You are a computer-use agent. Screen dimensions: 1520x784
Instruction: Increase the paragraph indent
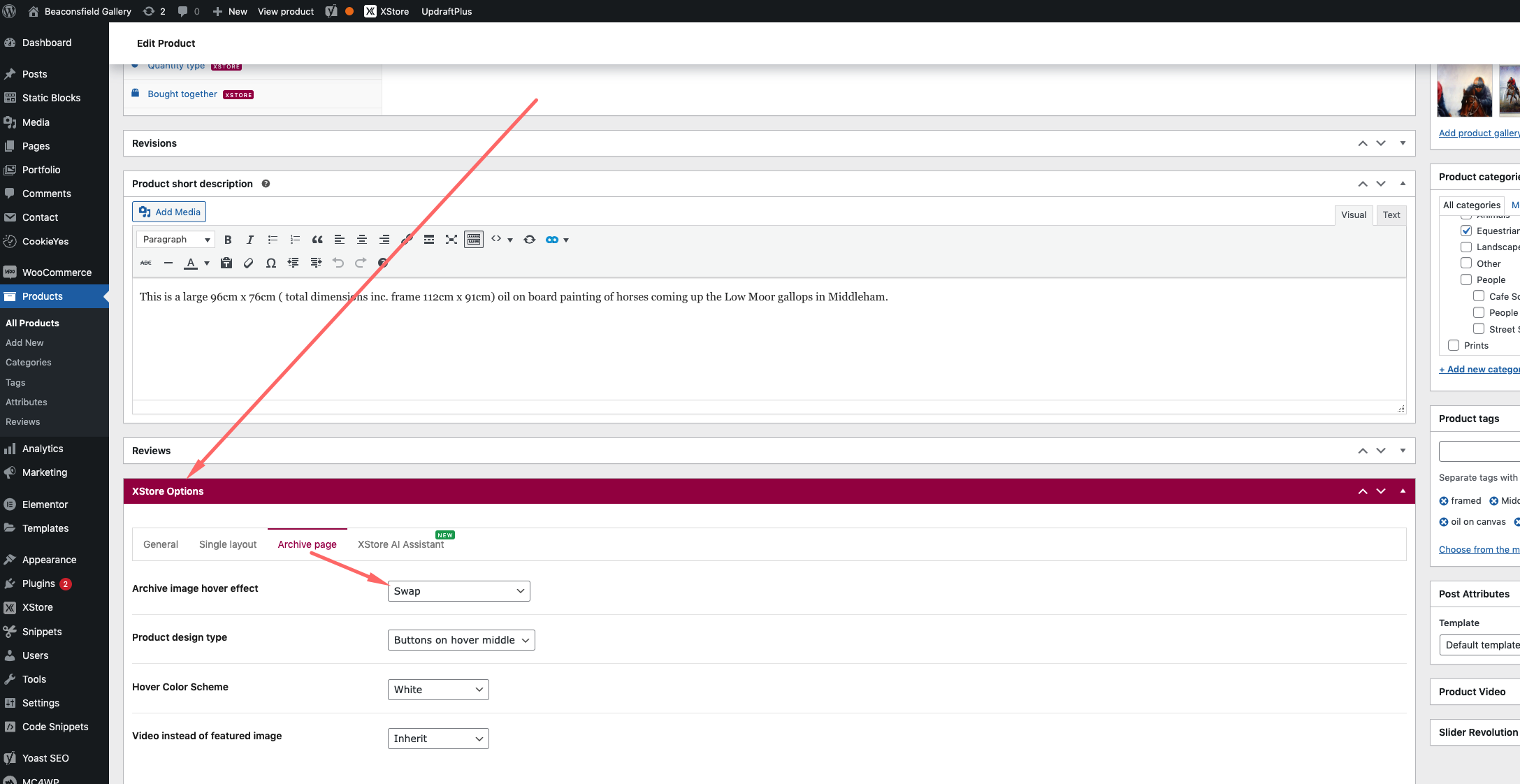pyautogui.click(x=316, y=263)
